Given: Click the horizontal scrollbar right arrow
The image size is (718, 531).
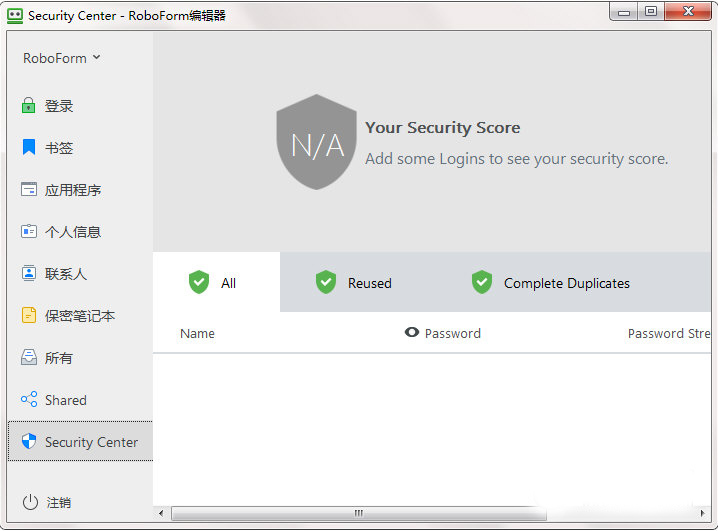Looking at the screenshot, I should [710, 513].
